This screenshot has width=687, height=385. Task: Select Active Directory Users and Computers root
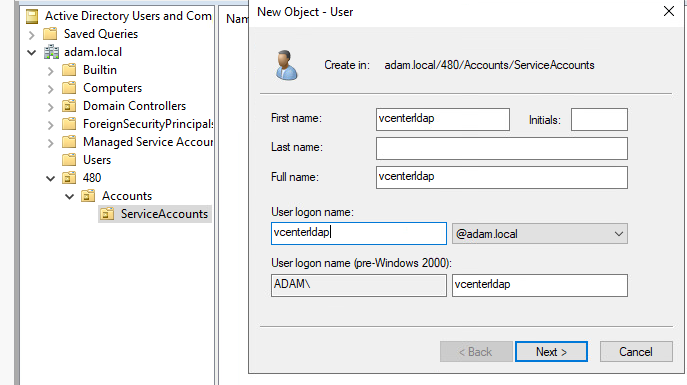[x=128, y=16]
